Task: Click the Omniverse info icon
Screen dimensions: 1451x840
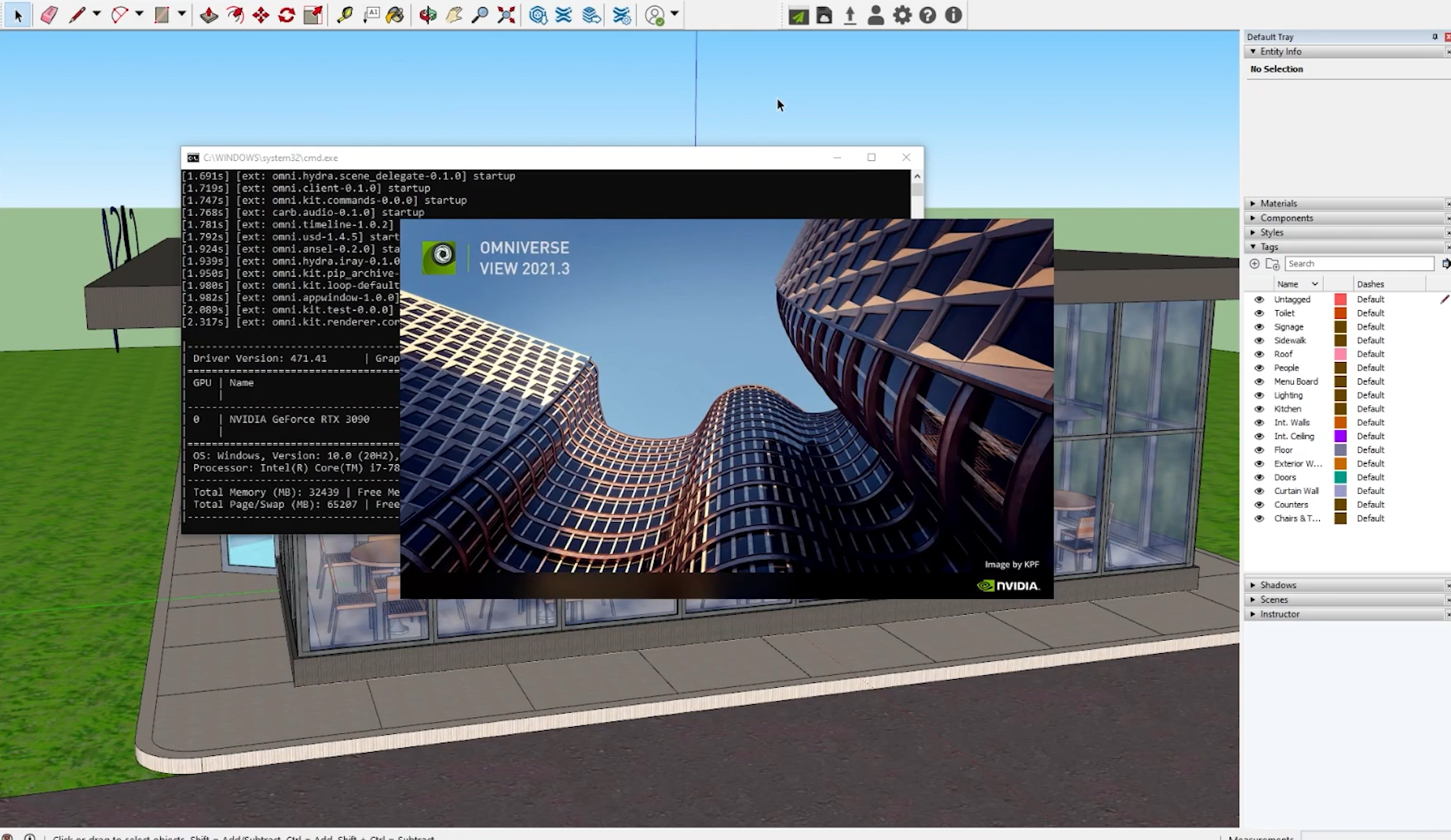Action: tap(953, 15)
